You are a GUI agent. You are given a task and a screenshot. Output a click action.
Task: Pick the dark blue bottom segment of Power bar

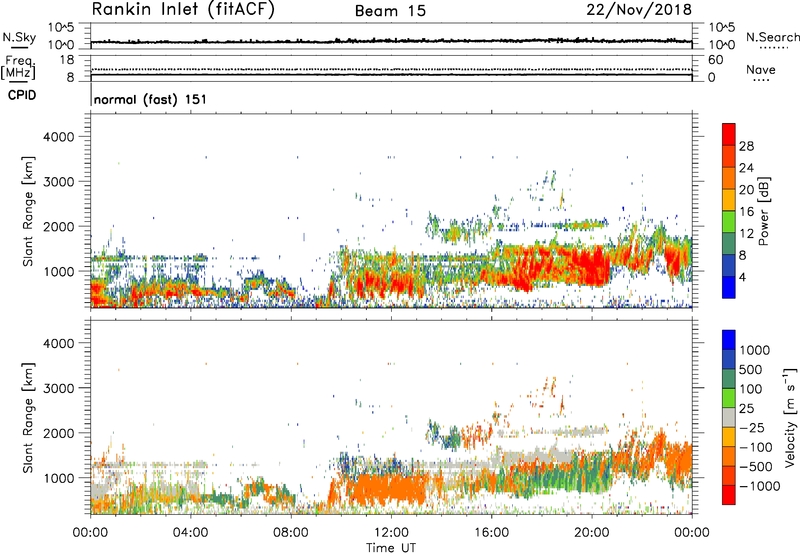tap(729, 287)
